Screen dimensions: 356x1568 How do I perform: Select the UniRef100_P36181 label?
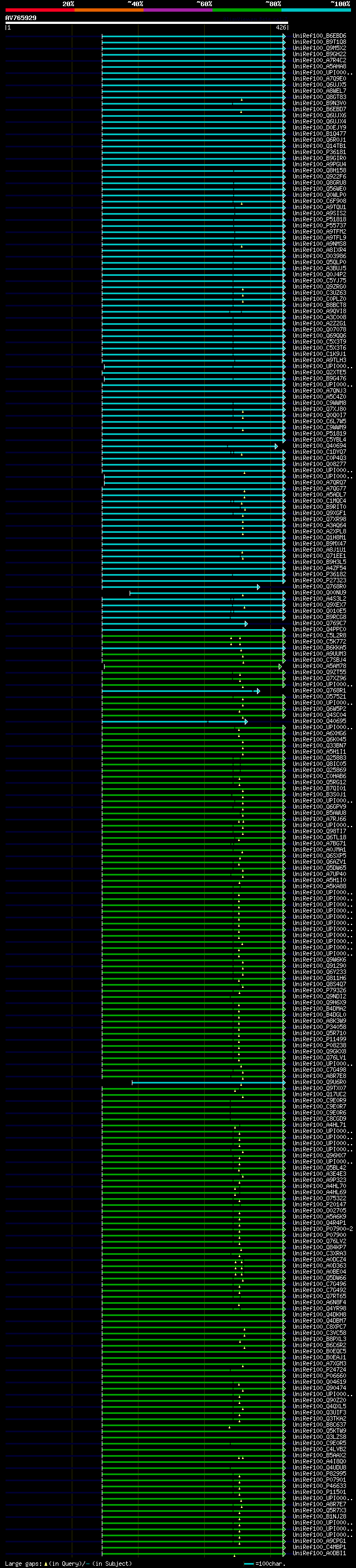(319, 152)
